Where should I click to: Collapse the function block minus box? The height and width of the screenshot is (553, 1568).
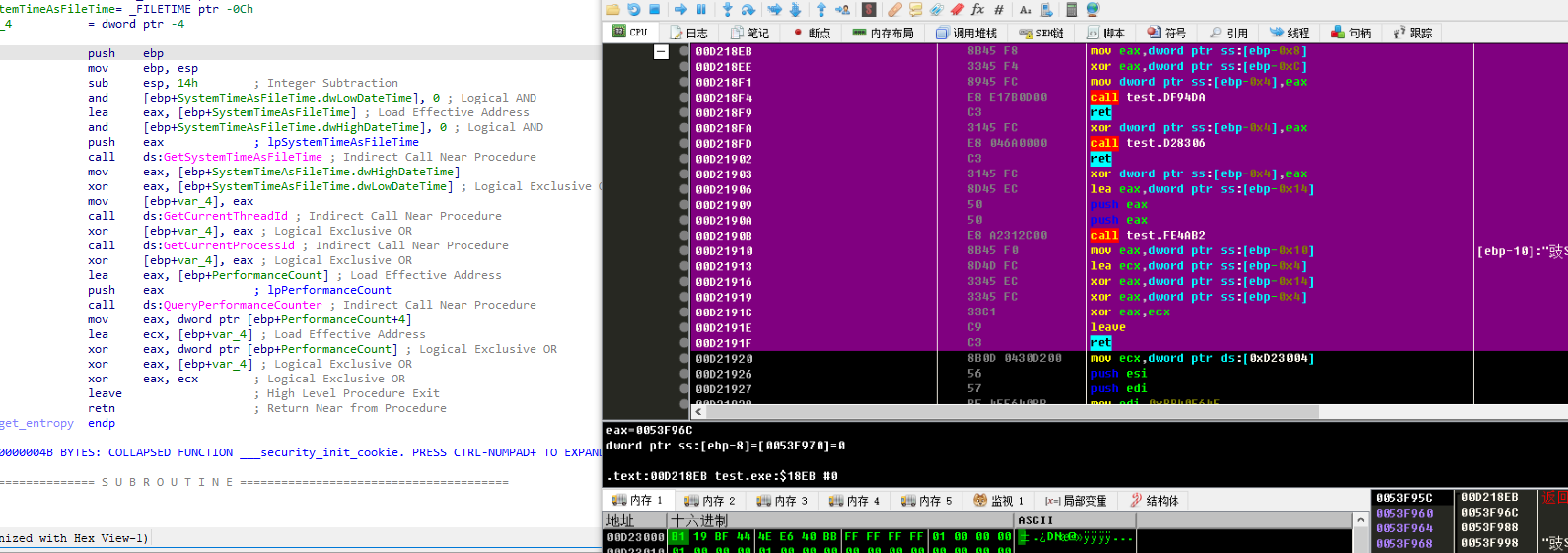[x=661, y=51]
